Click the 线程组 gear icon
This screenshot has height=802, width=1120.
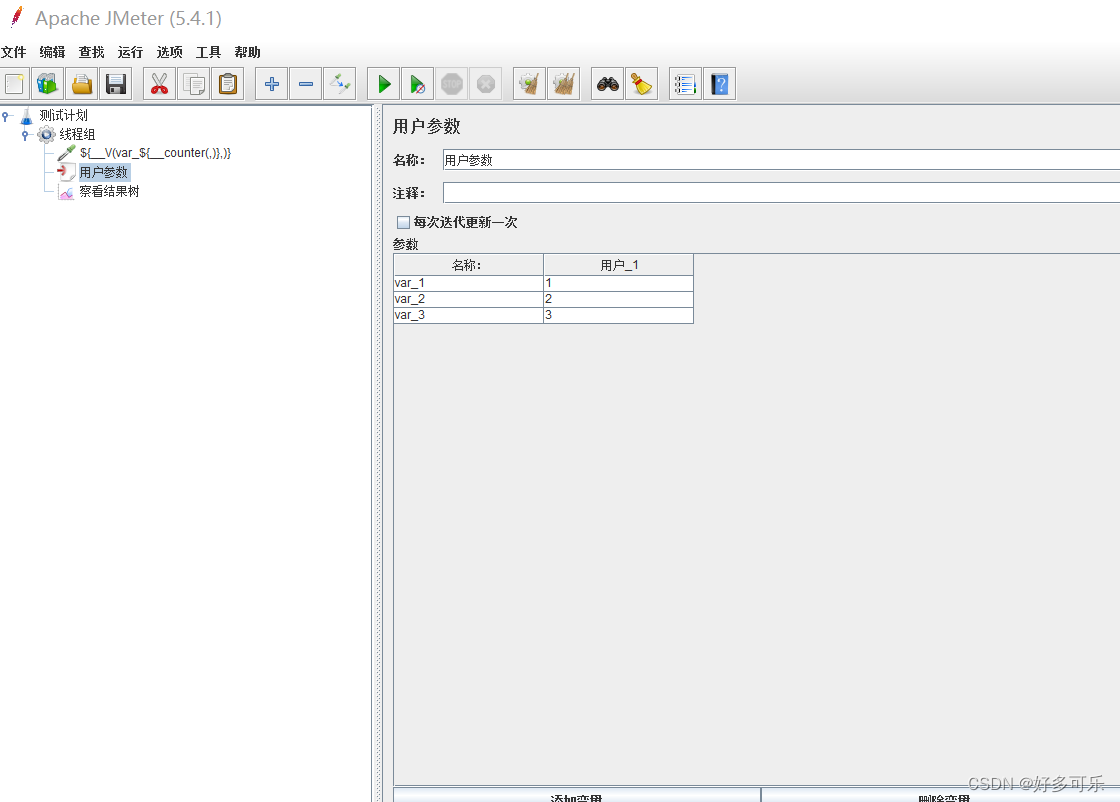pos(46,134)
